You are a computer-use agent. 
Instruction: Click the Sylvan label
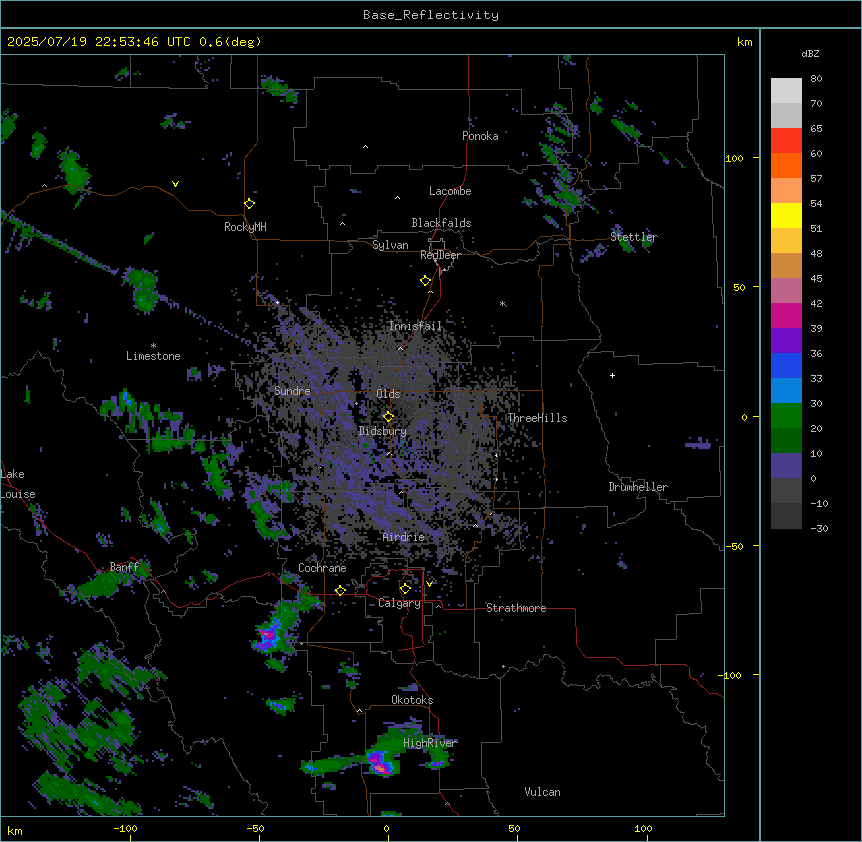click(x=390, y=245)
